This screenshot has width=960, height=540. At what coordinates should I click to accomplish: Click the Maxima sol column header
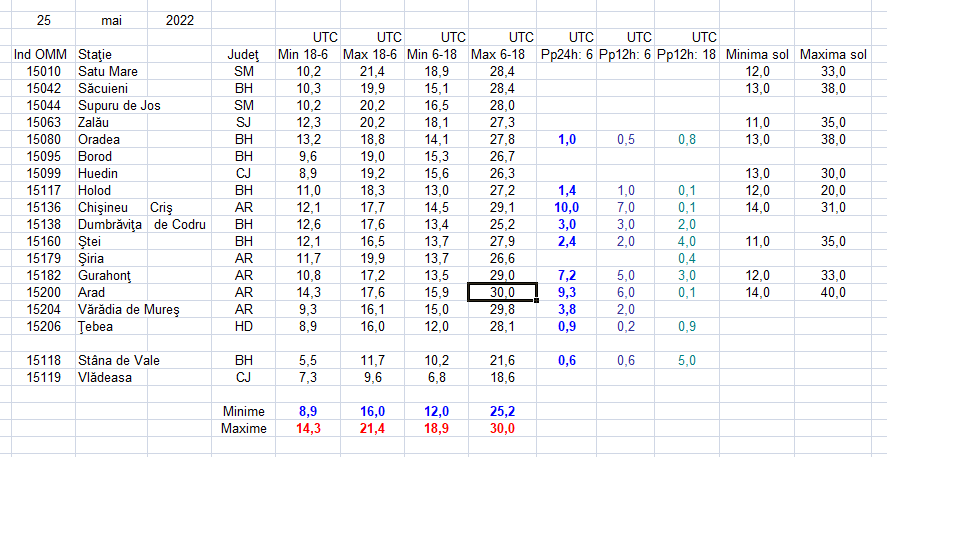pyautogui.click(x=833, y=54)
